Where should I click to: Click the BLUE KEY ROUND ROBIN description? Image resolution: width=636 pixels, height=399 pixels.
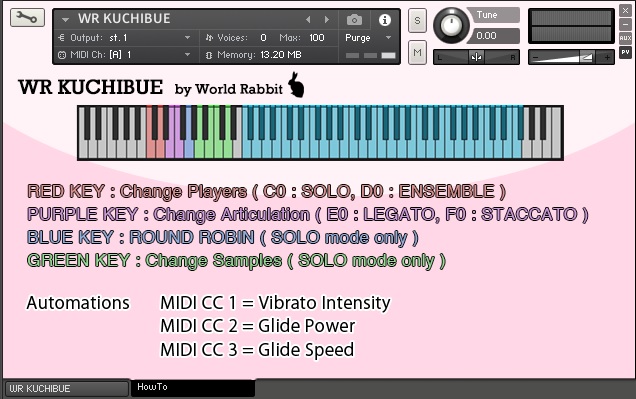coord(222,238)
